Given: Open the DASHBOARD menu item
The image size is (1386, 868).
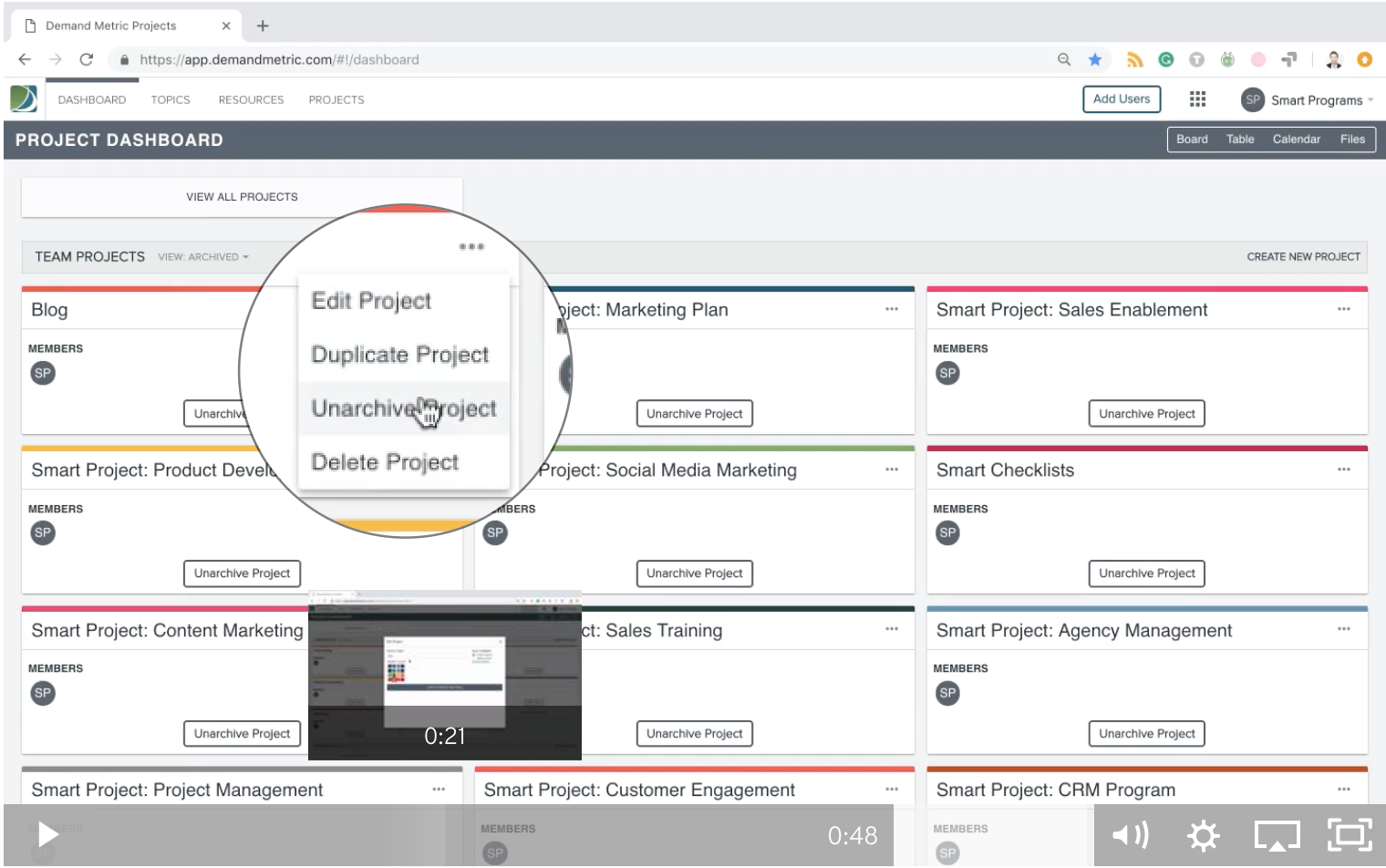Looking at the screenshot, I should [x=92, y=99].
